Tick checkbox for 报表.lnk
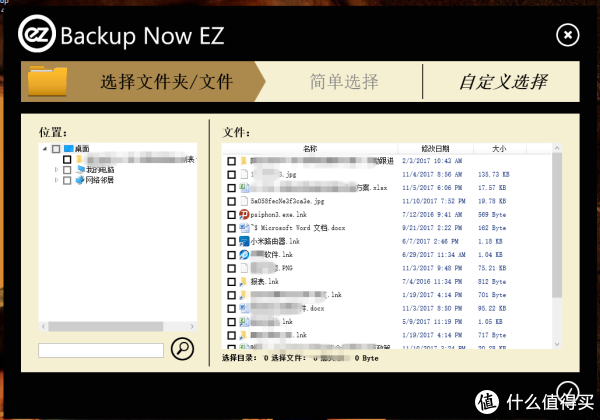 pos(232,282)
